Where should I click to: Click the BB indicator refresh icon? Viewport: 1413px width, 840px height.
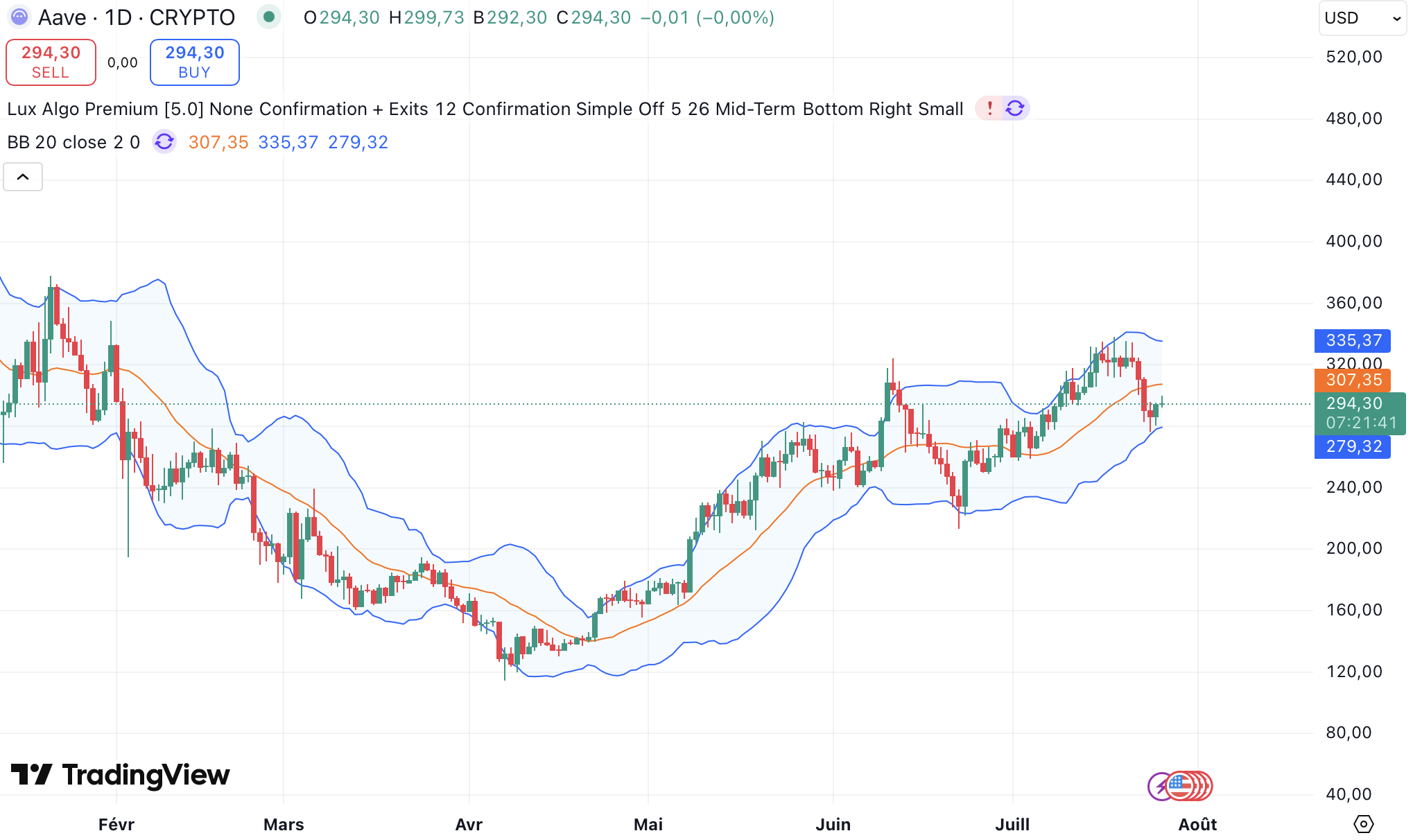tap(164, 142)
